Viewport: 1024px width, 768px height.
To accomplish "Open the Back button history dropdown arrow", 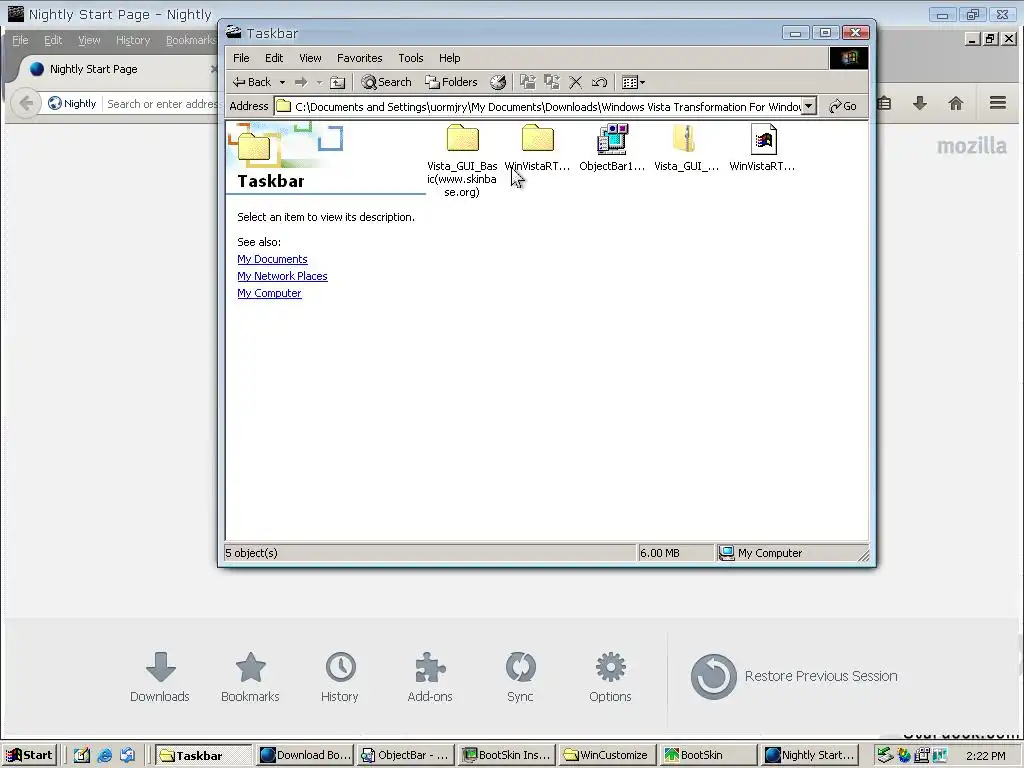I will tap(282, 82).
